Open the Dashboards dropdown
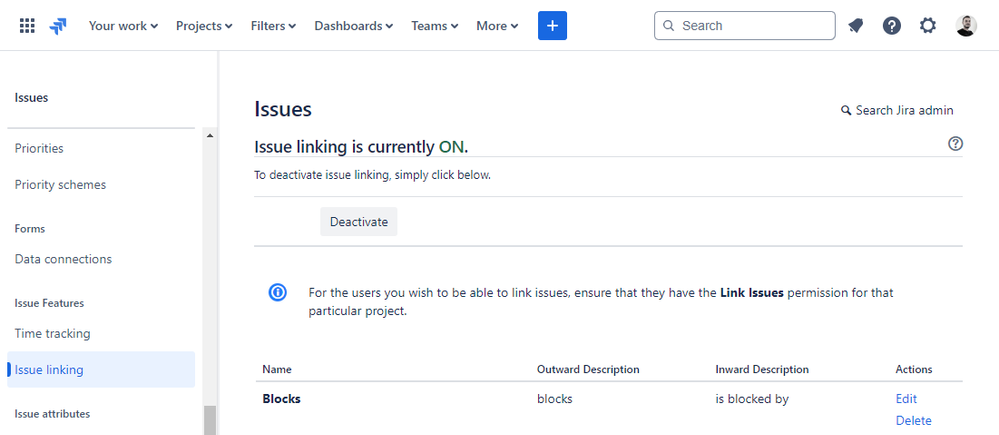 click(354, 26)
